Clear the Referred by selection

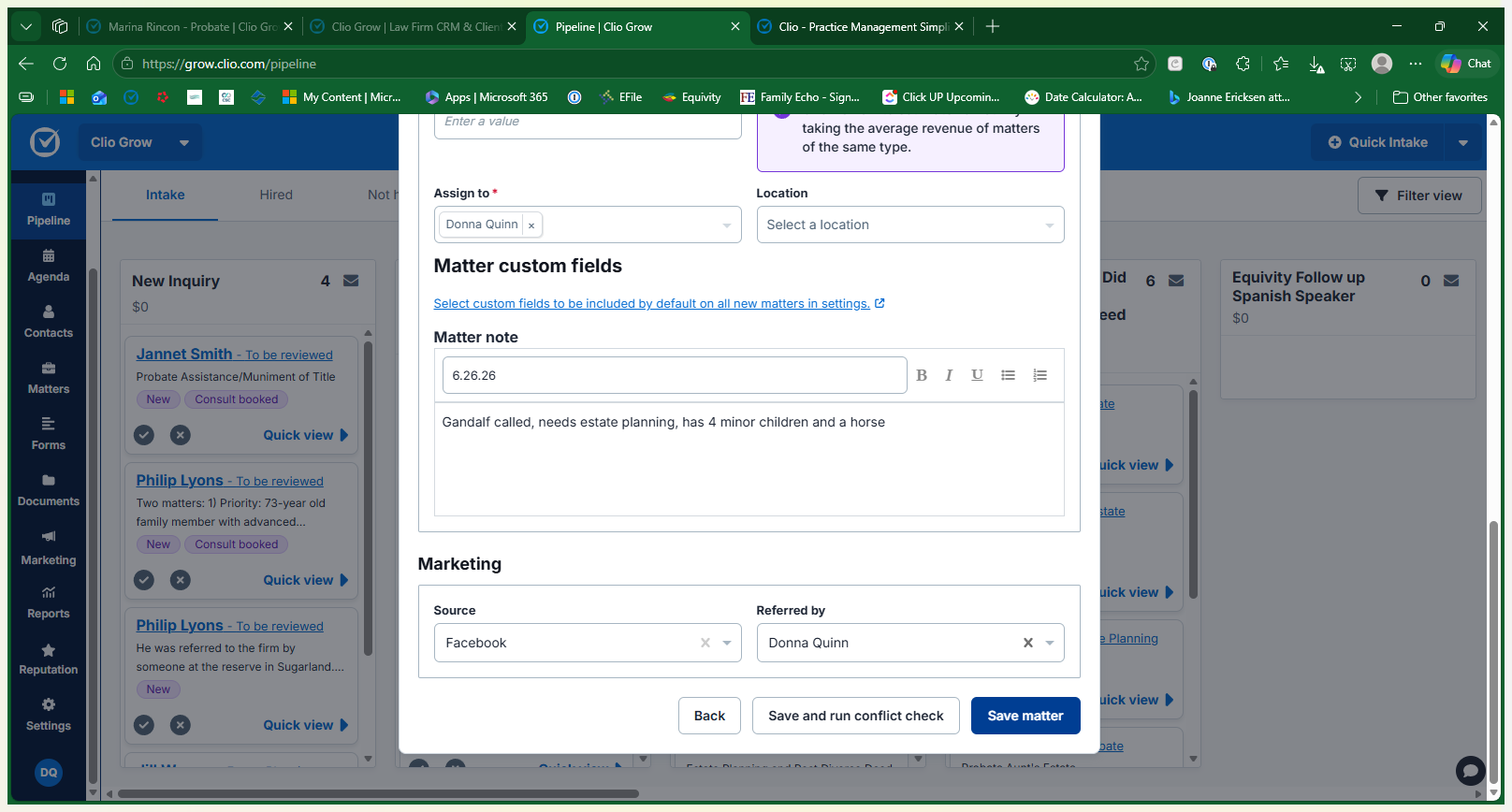tap(1028, 643)
